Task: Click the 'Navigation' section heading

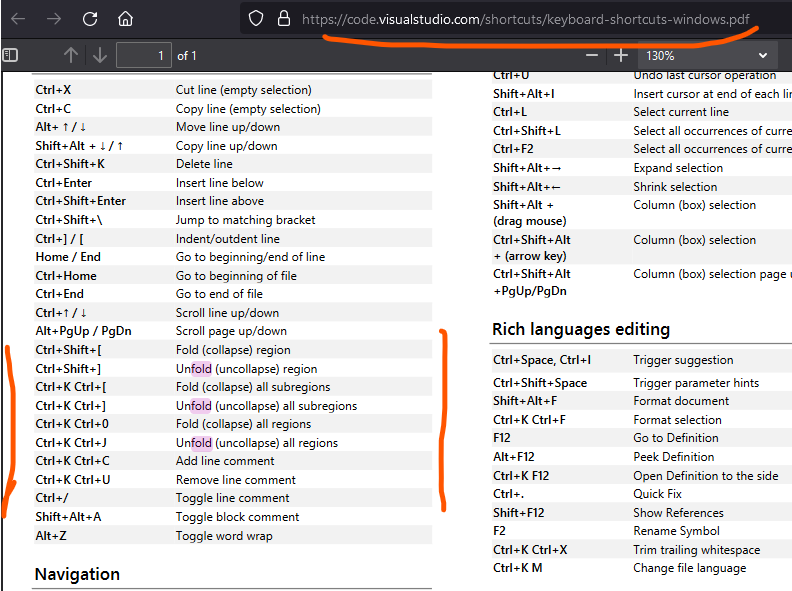Action: [x=77, y=574]
